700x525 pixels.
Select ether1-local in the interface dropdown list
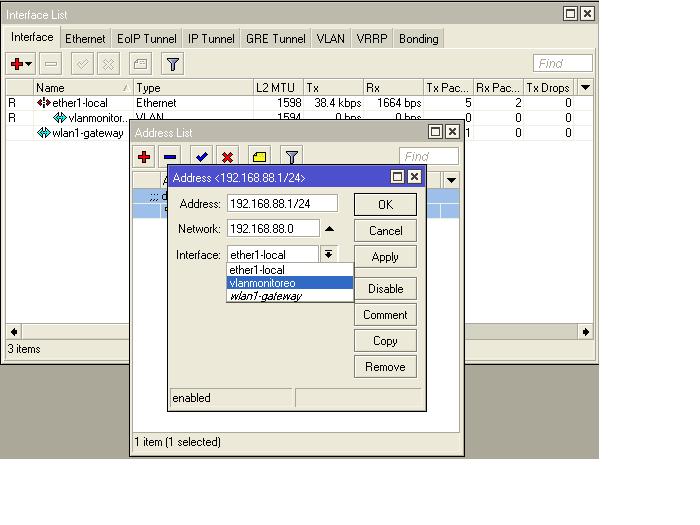290,270
